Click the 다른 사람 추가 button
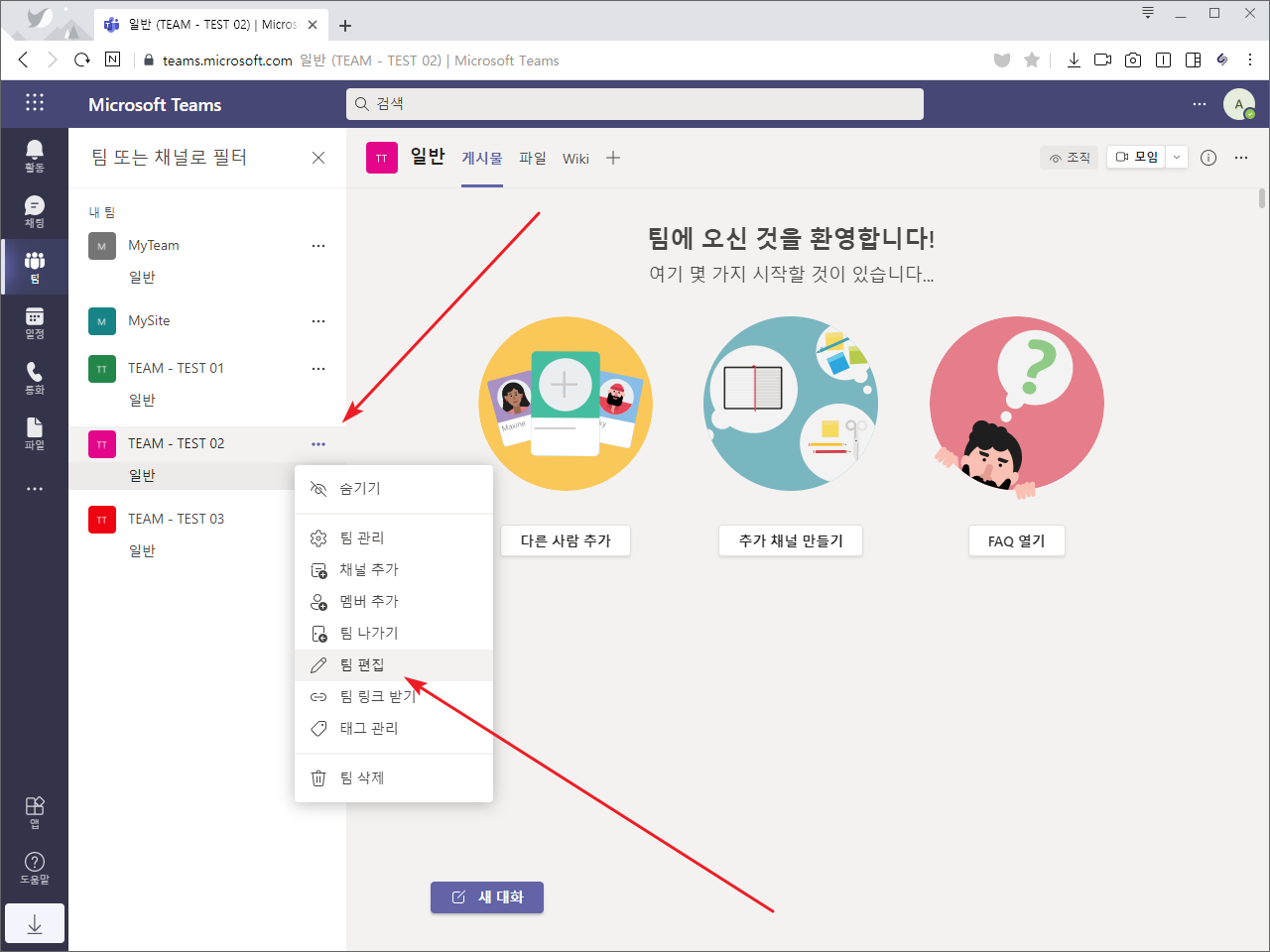Image resolution: width=1270 pixels, height=952 pixels. (566, 540)
